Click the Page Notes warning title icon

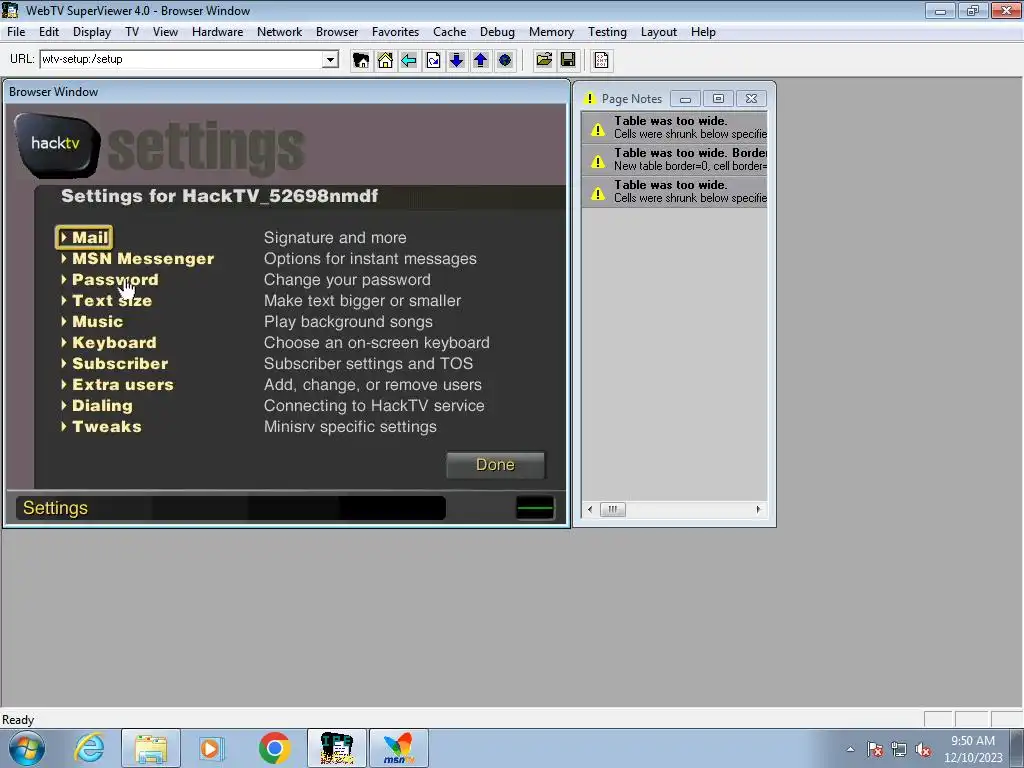pyautogui.click(x=590, y=99)
